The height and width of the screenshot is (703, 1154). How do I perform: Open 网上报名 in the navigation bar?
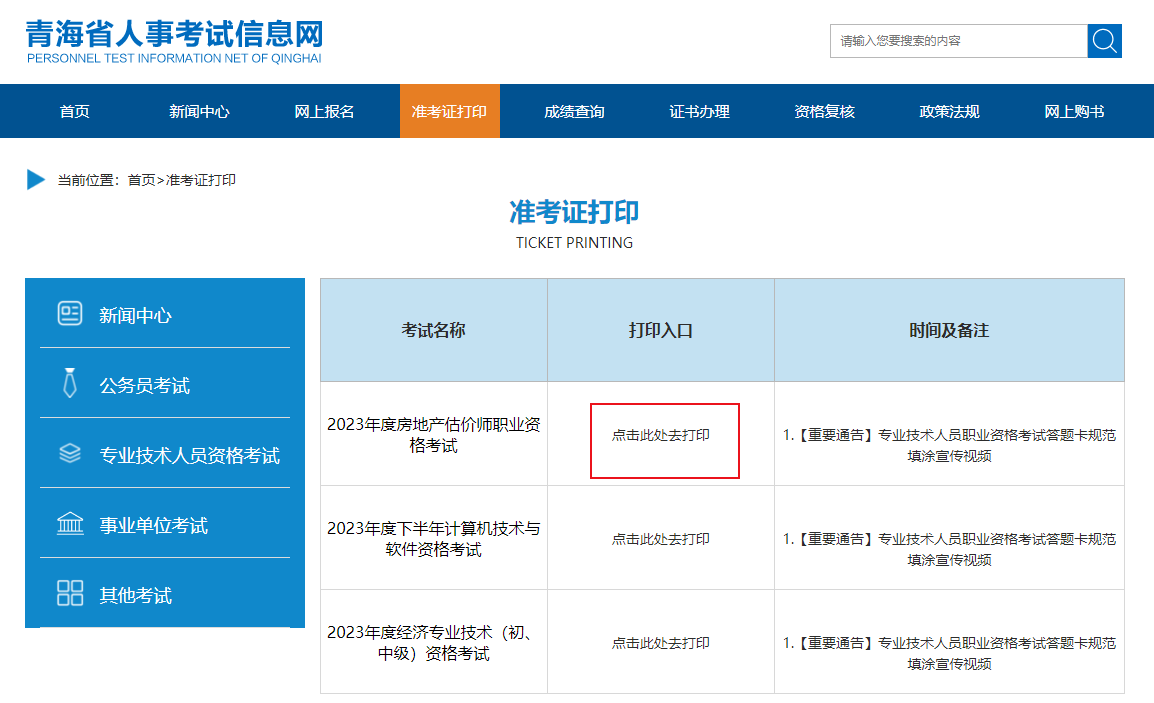click(x=324, y=111)
